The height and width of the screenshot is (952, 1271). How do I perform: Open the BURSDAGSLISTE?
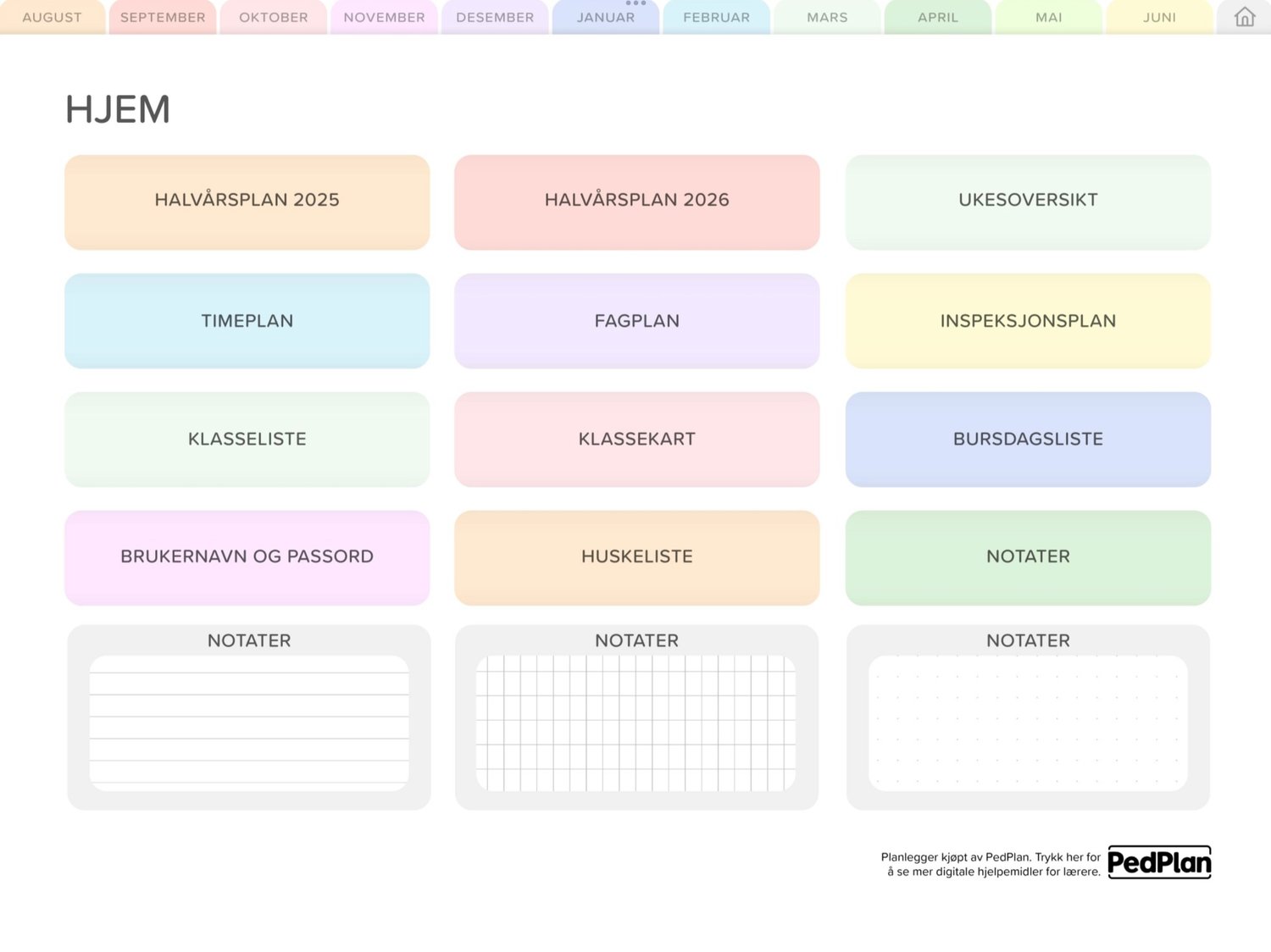click(x=1028, y=439)
